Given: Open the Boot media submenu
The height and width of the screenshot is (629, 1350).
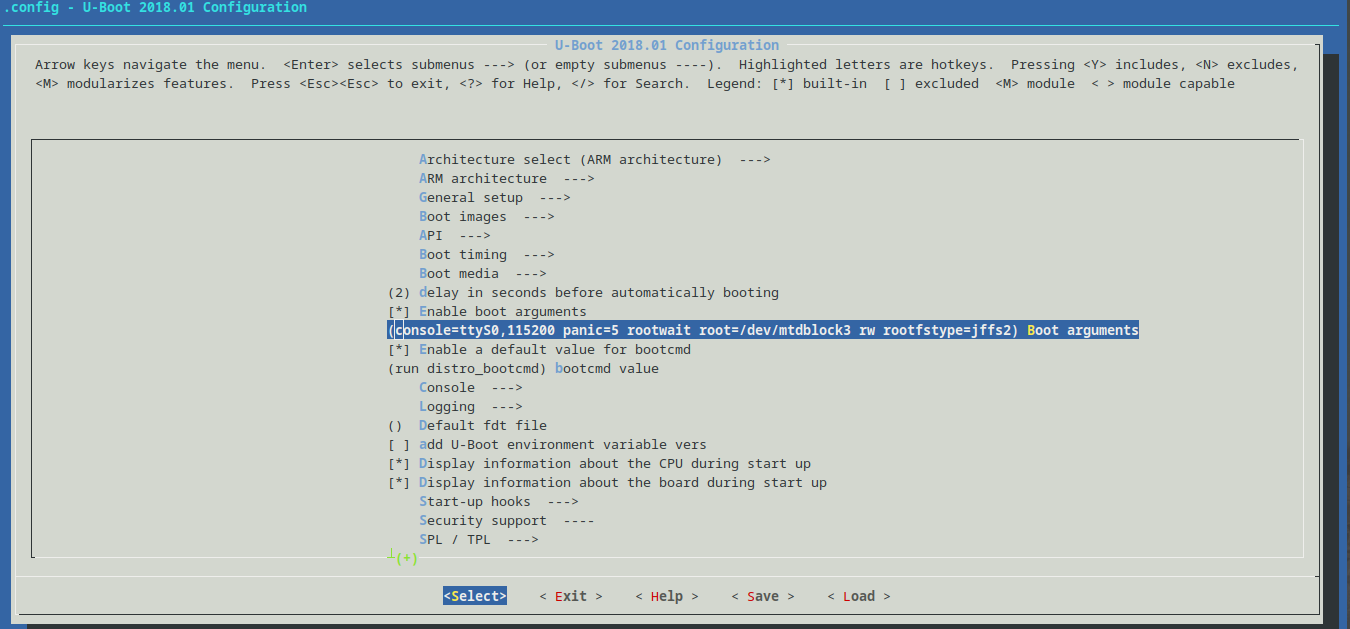Looking at the screenshot, I should coord(483,274).
